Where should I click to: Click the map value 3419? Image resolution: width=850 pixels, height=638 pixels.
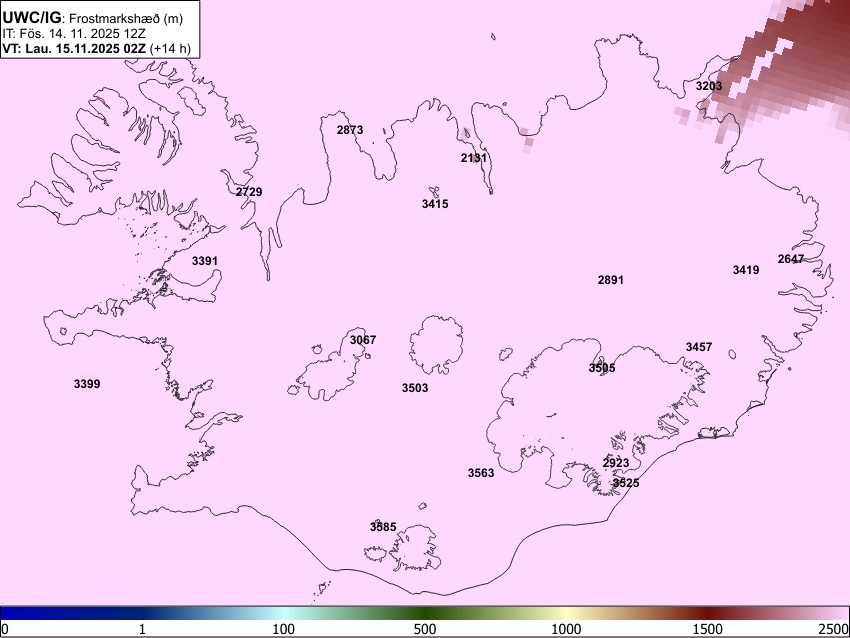pyautogui.click(x=746, y=270)
